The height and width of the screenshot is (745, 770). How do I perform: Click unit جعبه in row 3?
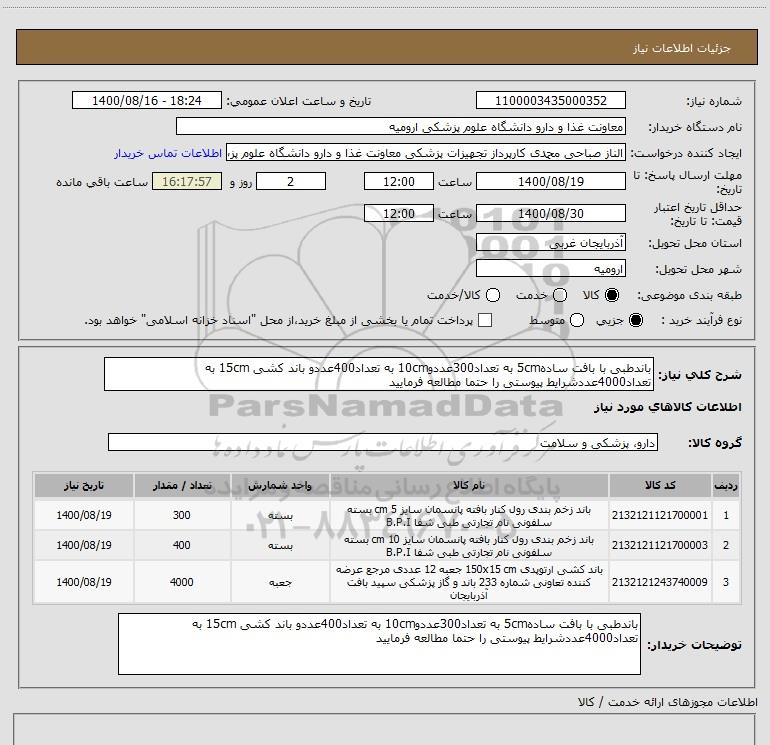(280, 582)
